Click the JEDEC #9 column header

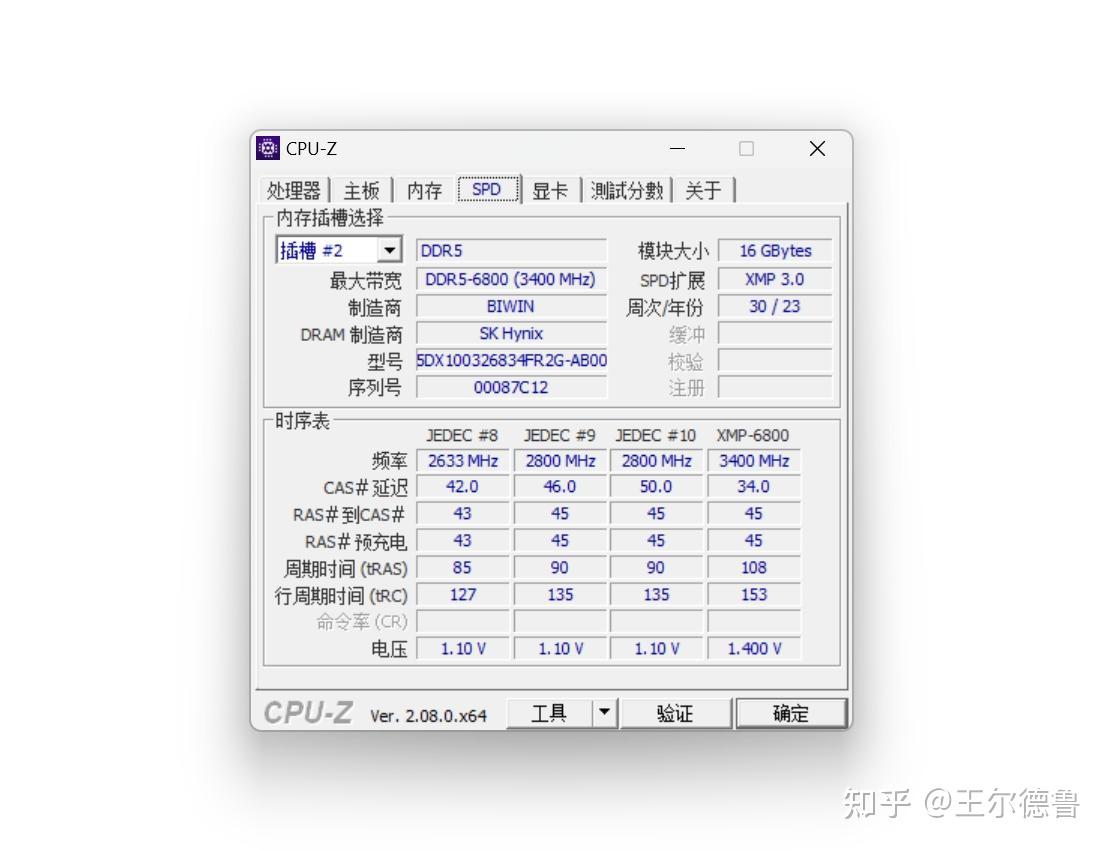tap(559, 435)
